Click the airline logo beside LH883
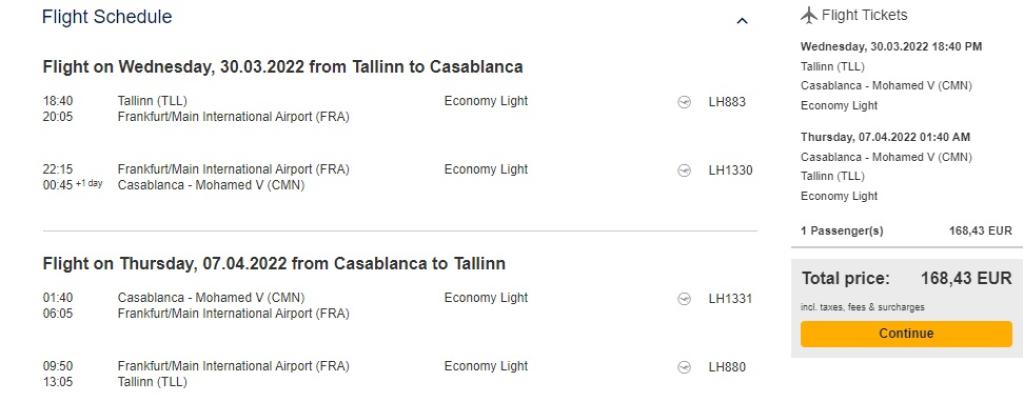The height and width of the screenshot is (402, 1024). pos(684,102)
